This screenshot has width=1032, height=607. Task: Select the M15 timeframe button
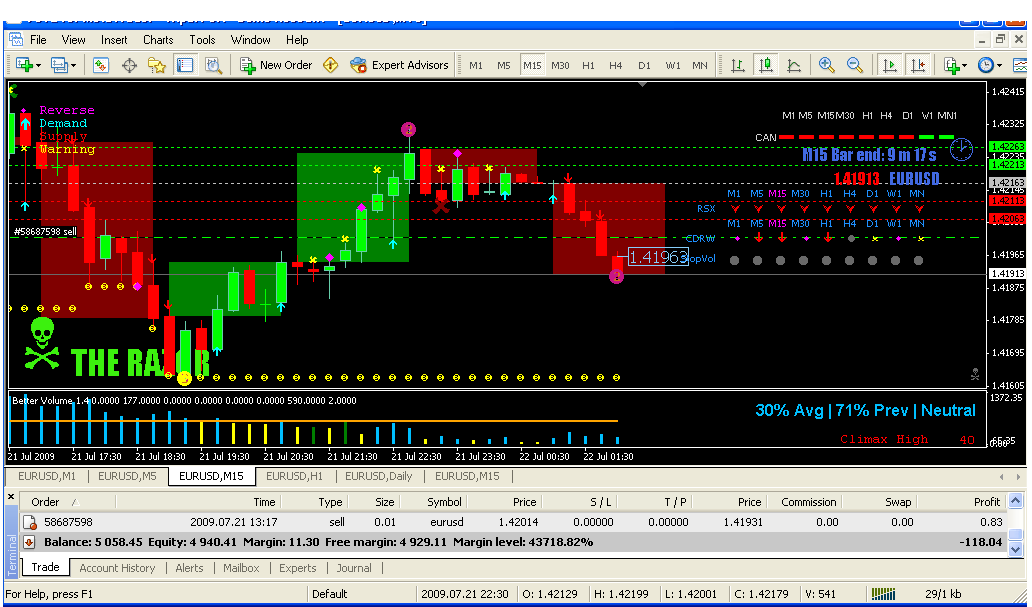[x=532, y=65]
